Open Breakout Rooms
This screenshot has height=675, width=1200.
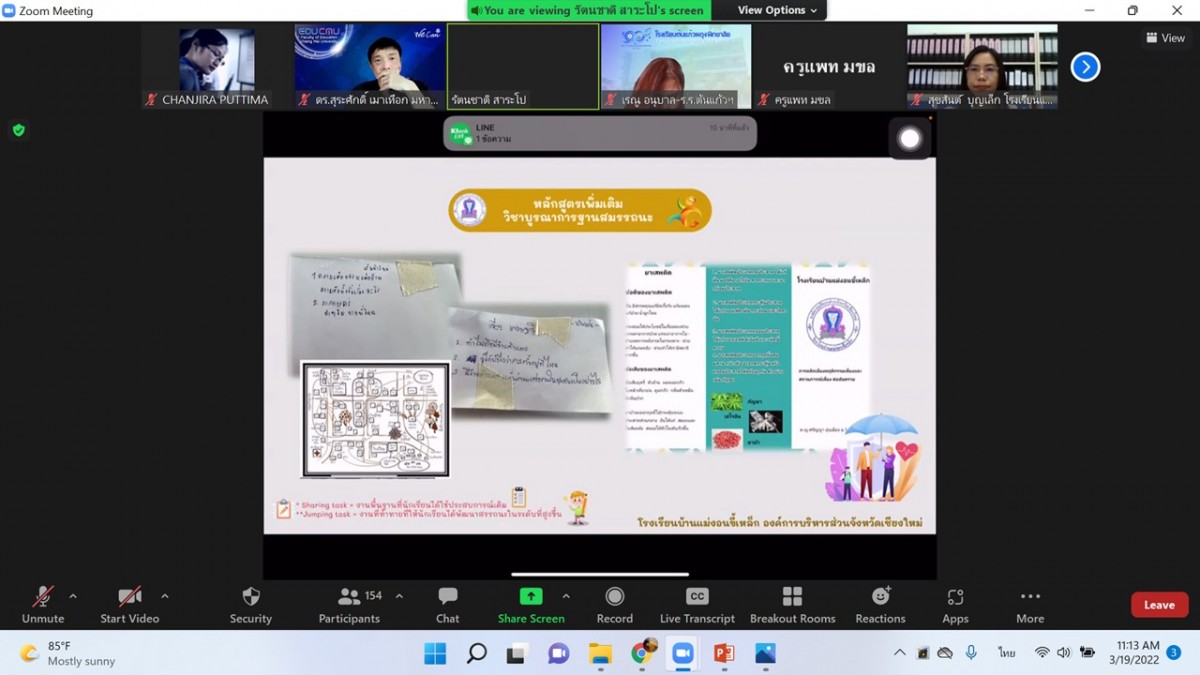[x=792, y=604]
